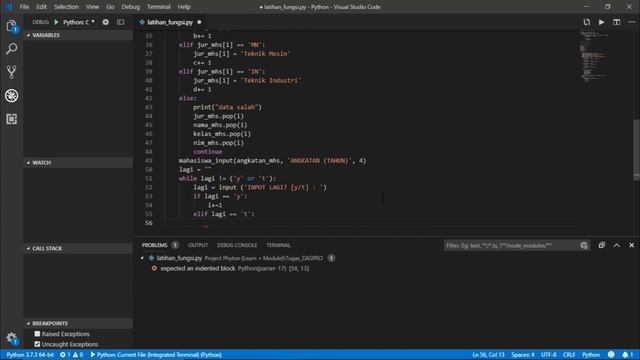Image resolution: width=640 pixels, height=360 pixels.
Task: Open the Help menu
Action: pyautogui.click(x=184, y=7)
